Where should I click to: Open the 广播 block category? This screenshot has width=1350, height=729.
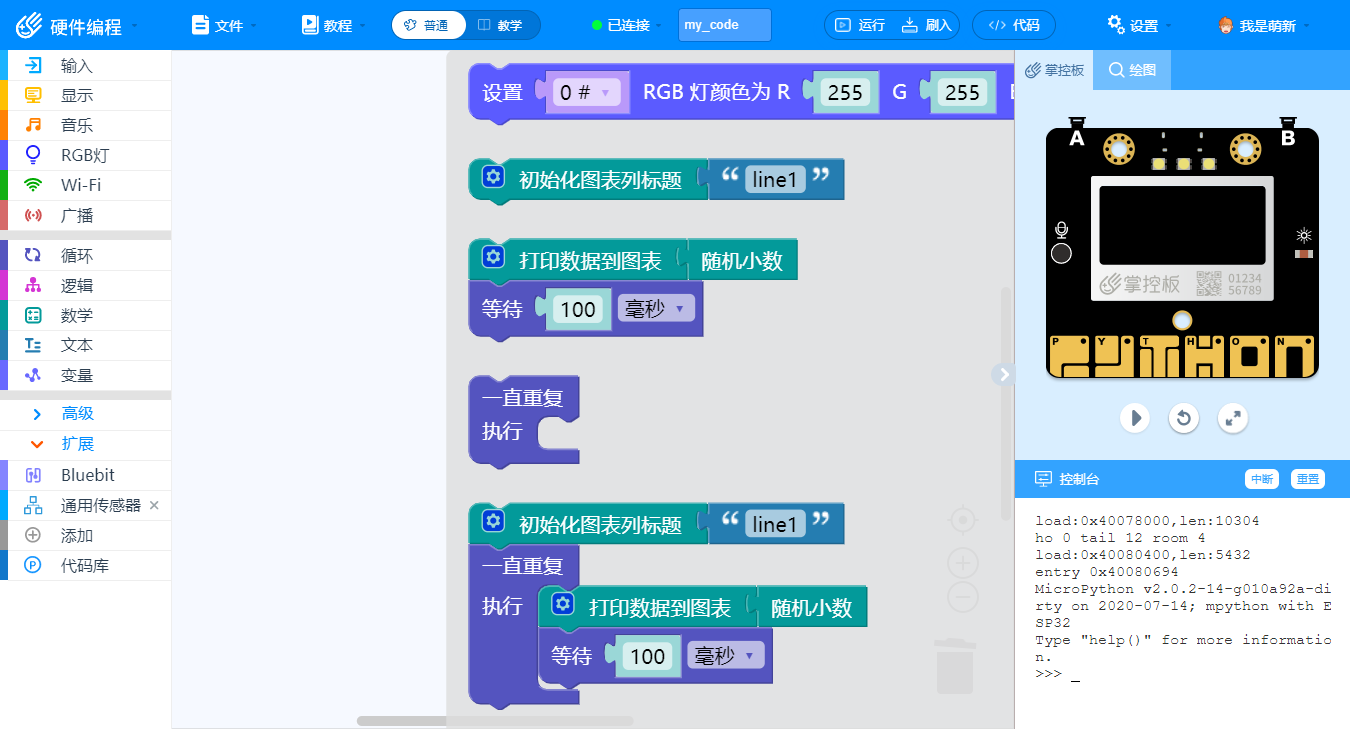tap(85, 215)
